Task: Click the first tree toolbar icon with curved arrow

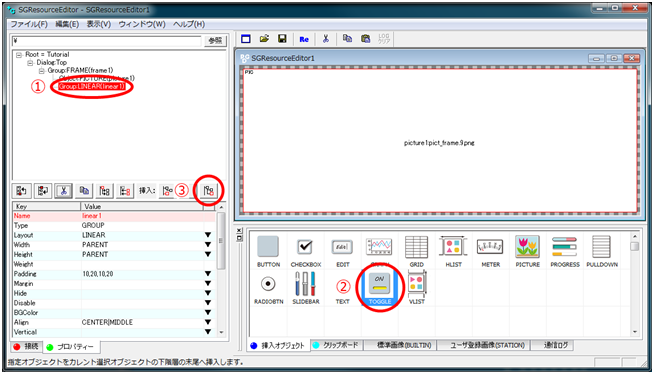Action: coord(21,191)
